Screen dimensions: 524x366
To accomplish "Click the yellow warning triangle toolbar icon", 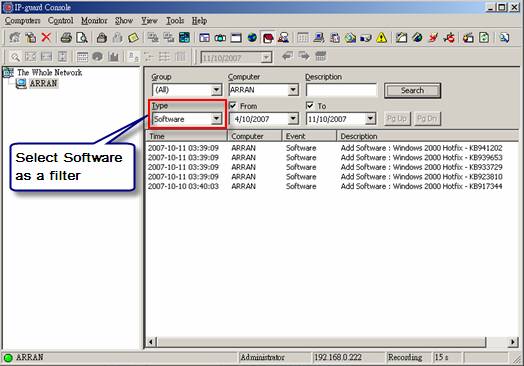I will [381, 38].
